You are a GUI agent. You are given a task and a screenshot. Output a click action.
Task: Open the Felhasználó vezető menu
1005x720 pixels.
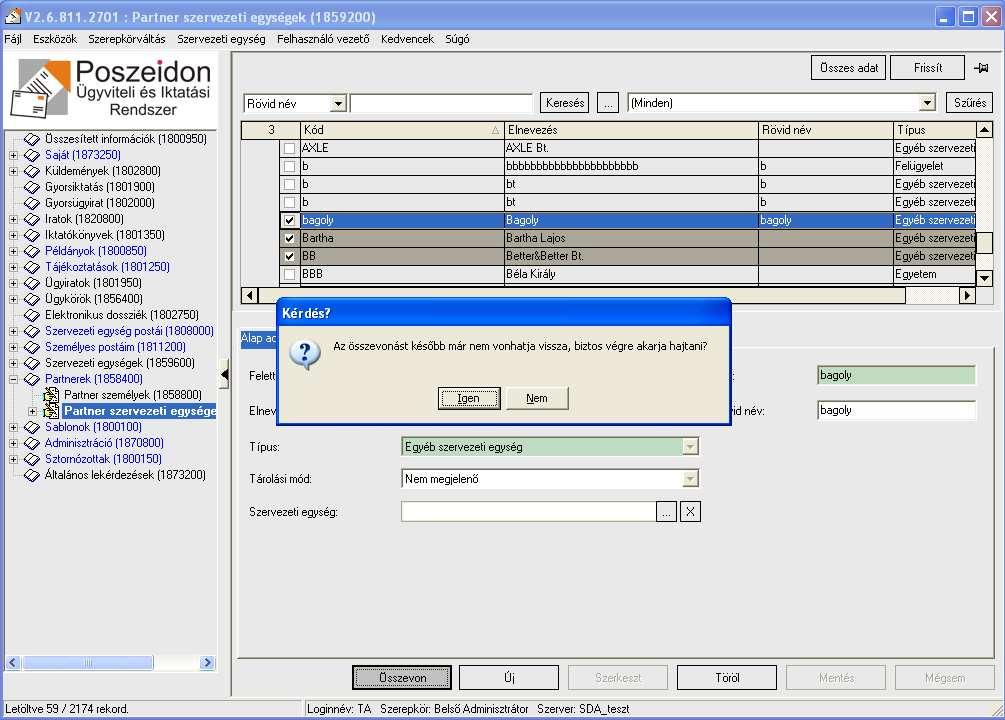[323, 39]
